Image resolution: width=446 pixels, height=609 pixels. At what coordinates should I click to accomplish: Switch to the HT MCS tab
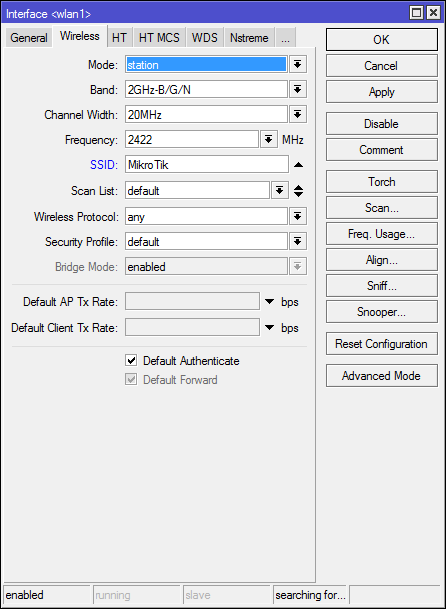tap(159, 38)
